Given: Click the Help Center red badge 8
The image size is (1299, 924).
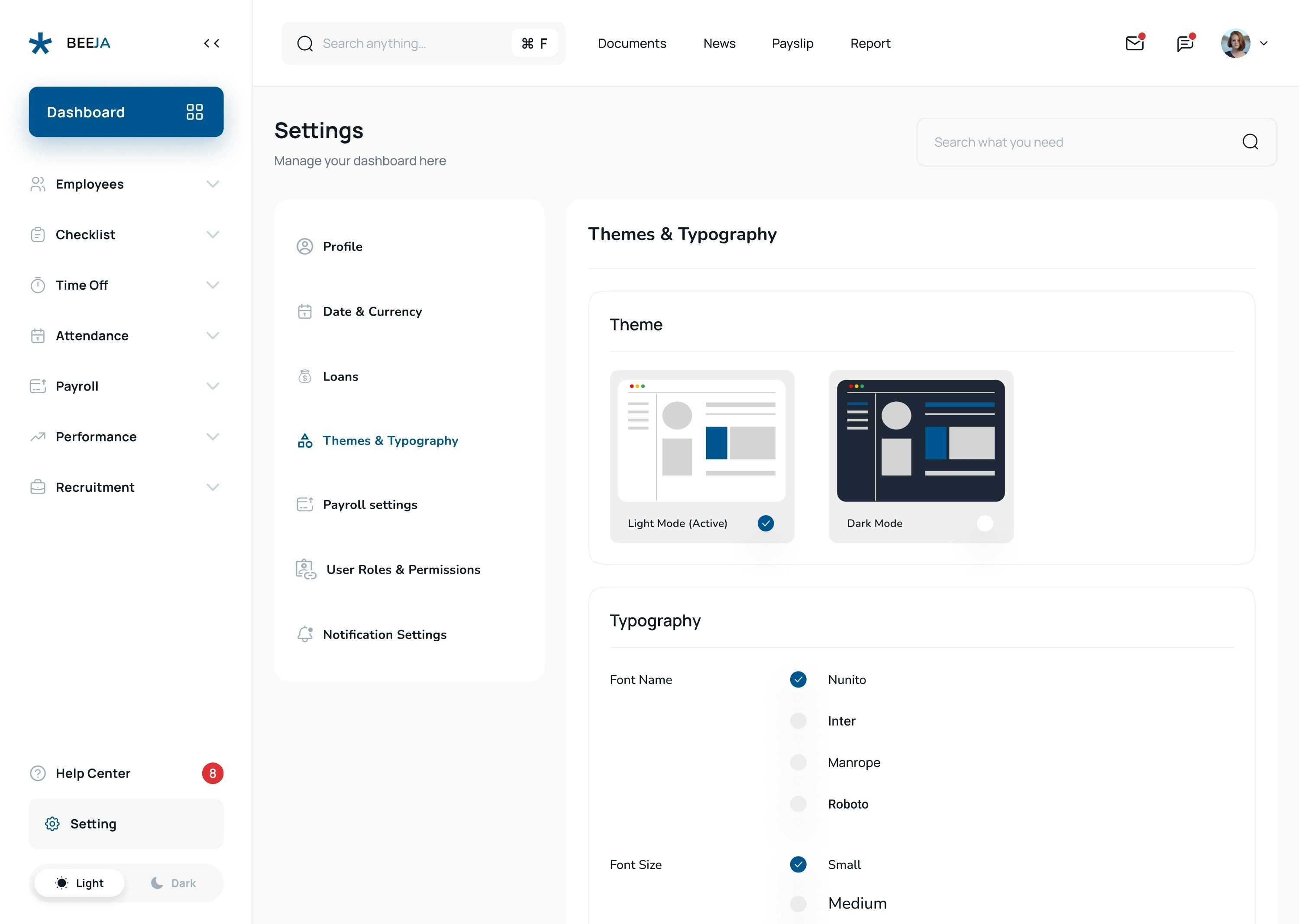Looking at the screenshot, I should [x=212, y=773].
